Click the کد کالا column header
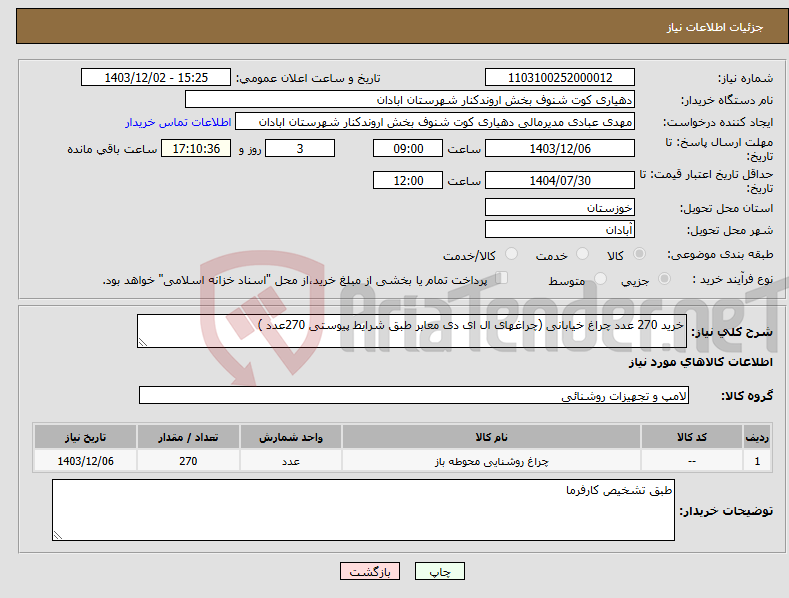789x598 pixels. click(692, 437)
